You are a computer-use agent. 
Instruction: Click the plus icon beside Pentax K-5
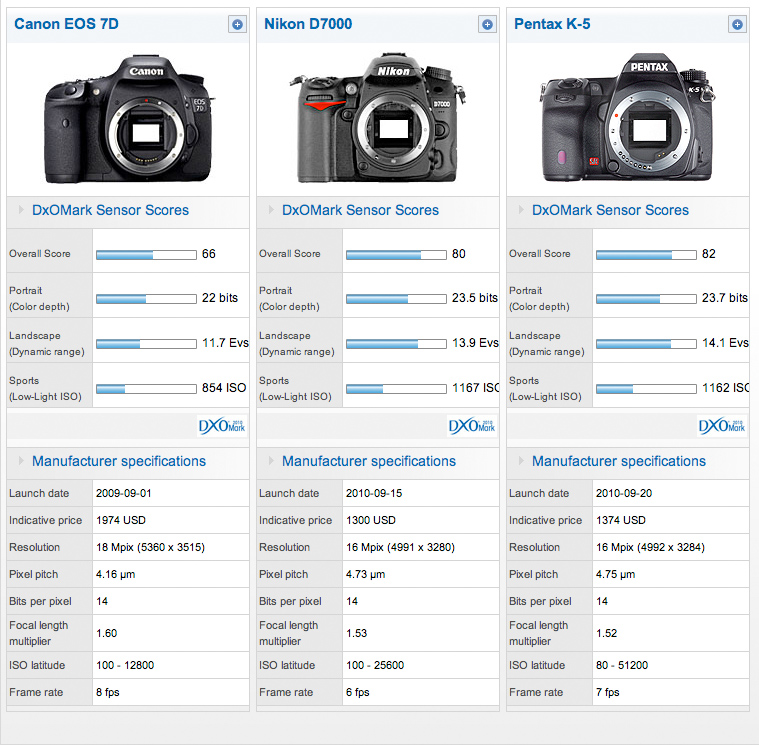click(737, 24)
